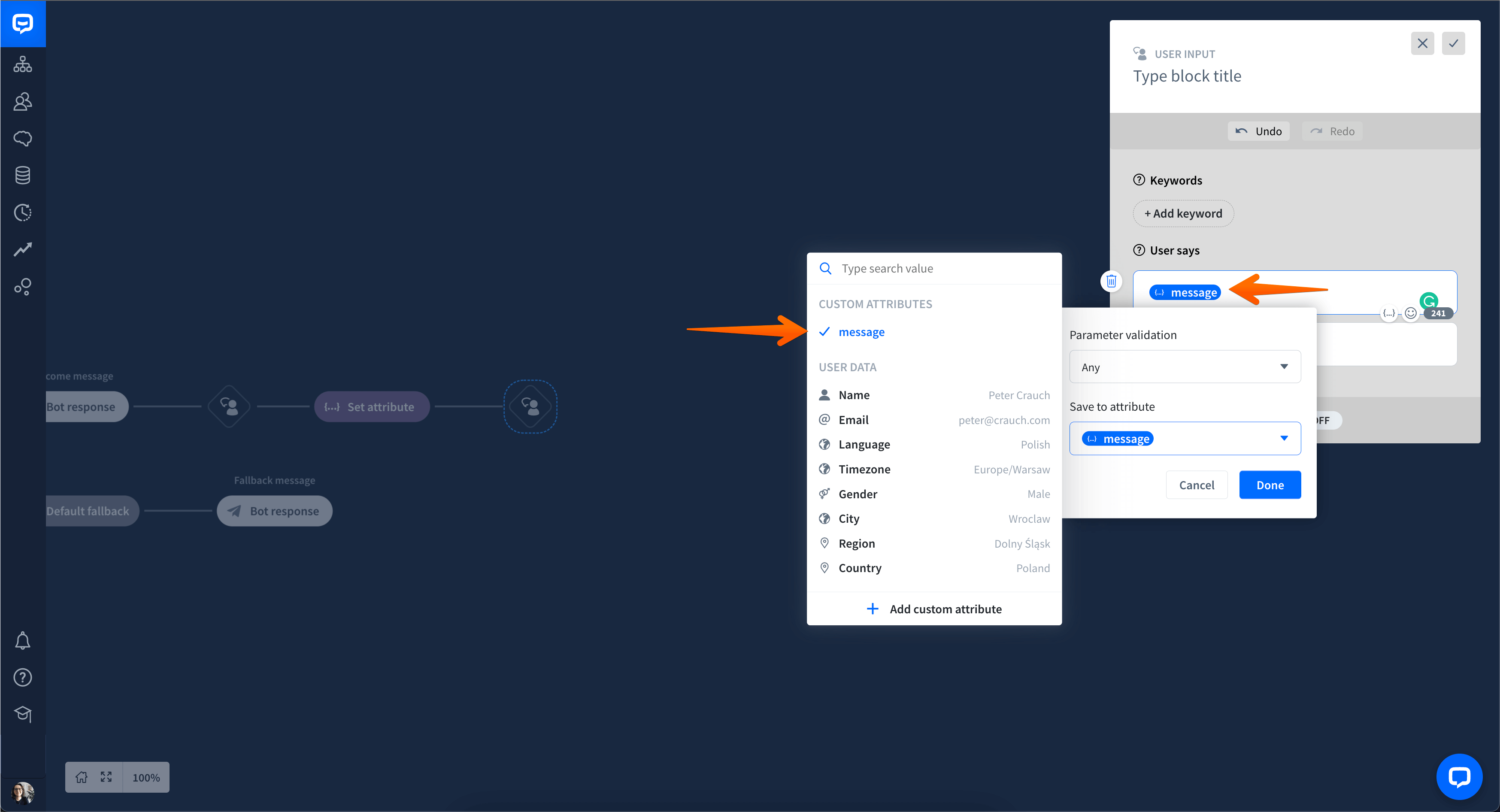Select the Name user data attribute
The width and height of the screenshot is (1500, 812).
(934, 395)
